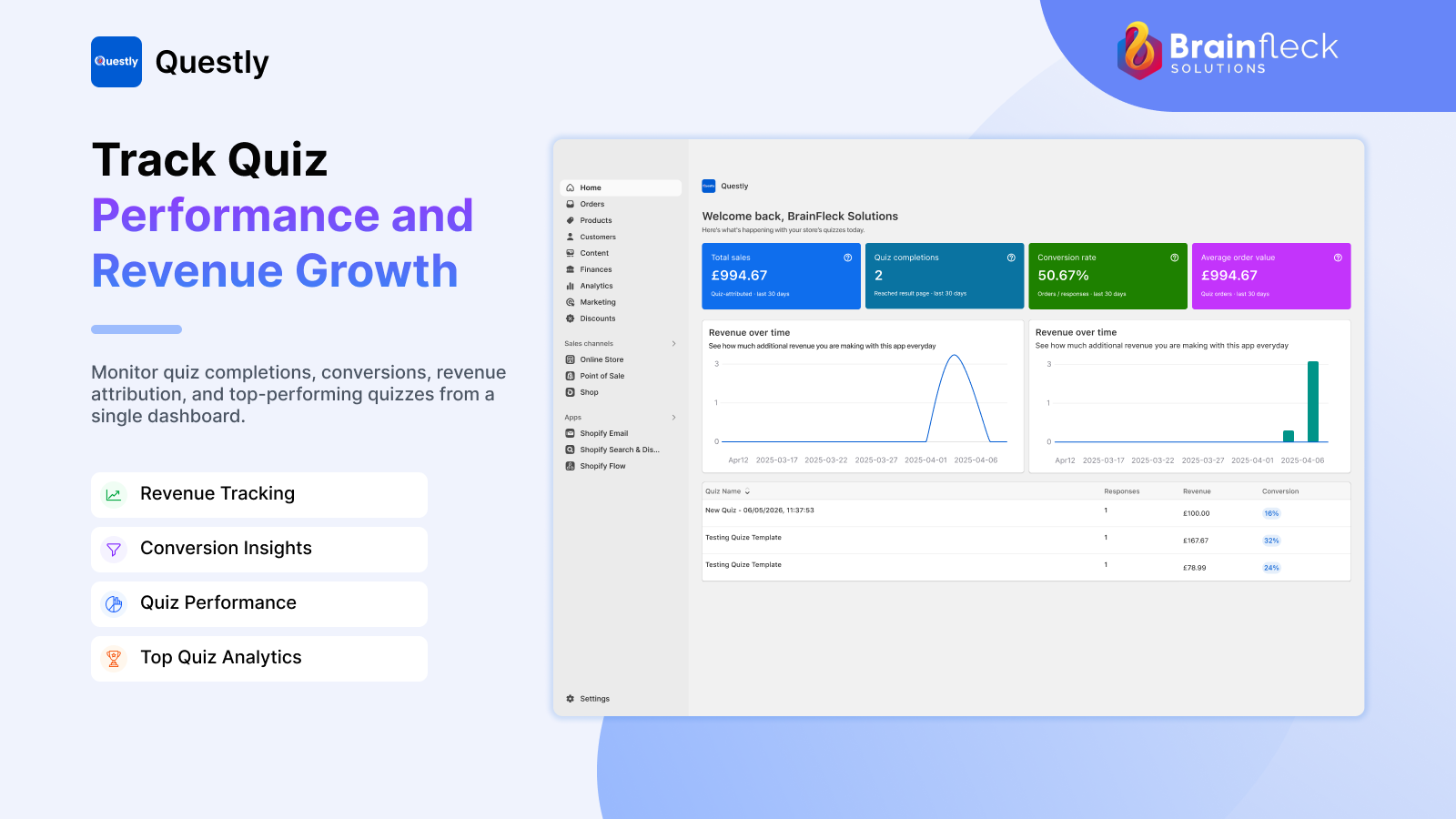
Task: Expand the Sales channels section chevron
Action: (674, 343)
